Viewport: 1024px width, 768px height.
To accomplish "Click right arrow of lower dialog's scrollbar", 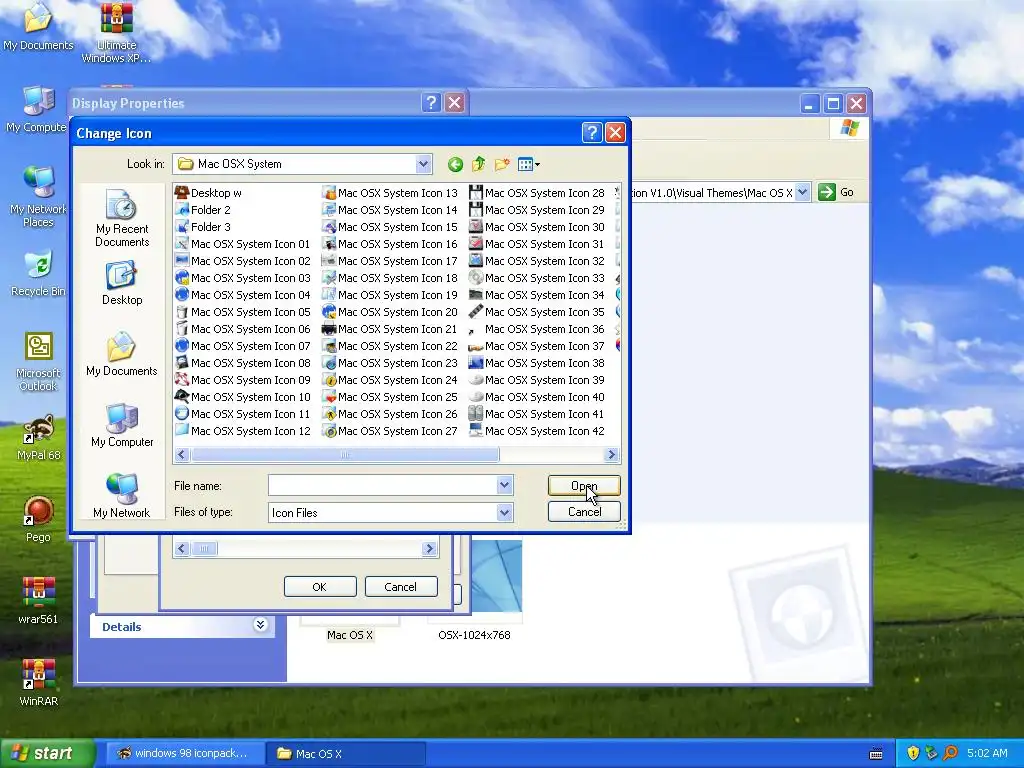I will tap(429, 549).
